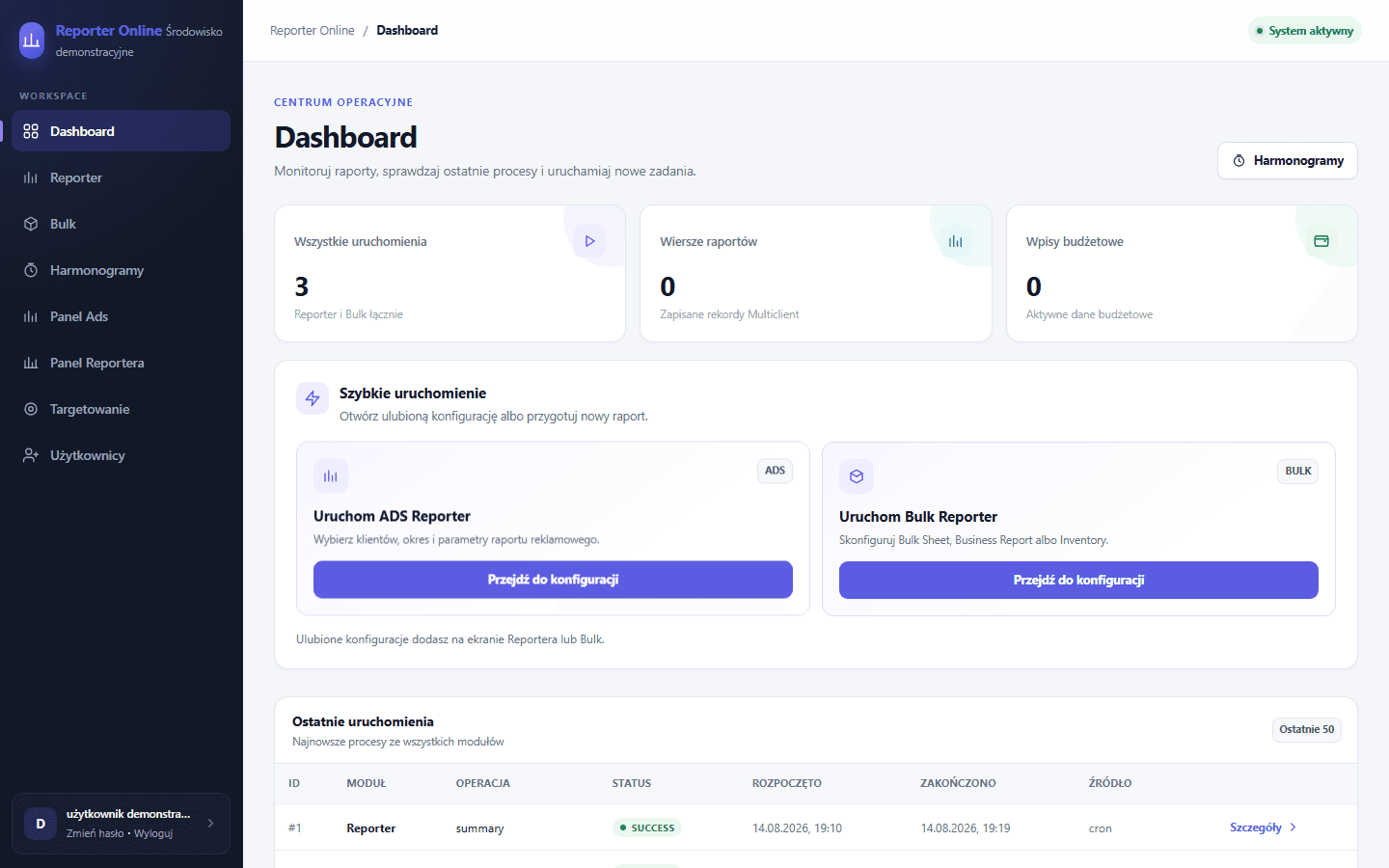Image resolution: width=1389 pixels, height=868 pixels.
Task: Click the System aktywny status badge
Action: tap(1305, 31)
